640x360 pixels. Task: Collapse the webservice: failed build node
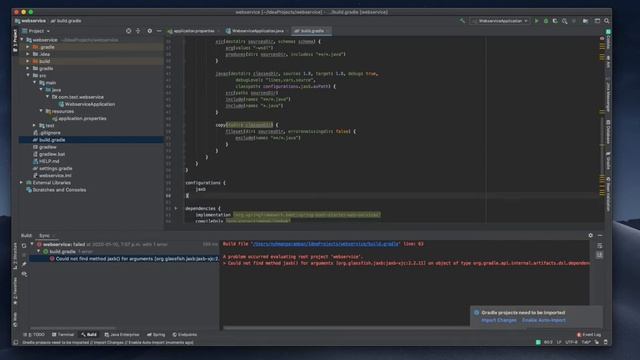tap(32, 244)
